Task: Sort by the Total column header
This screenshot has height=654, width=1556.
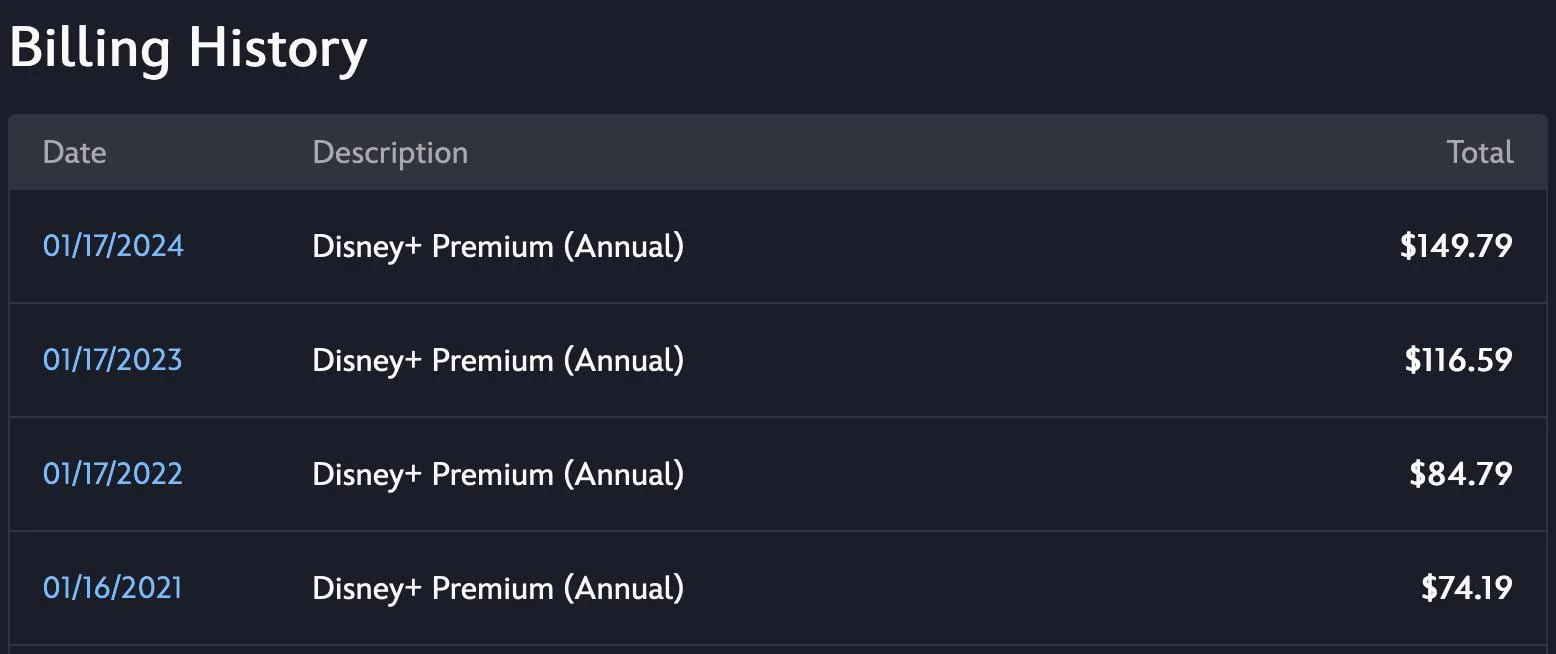Action: [x=1479, y=152]
